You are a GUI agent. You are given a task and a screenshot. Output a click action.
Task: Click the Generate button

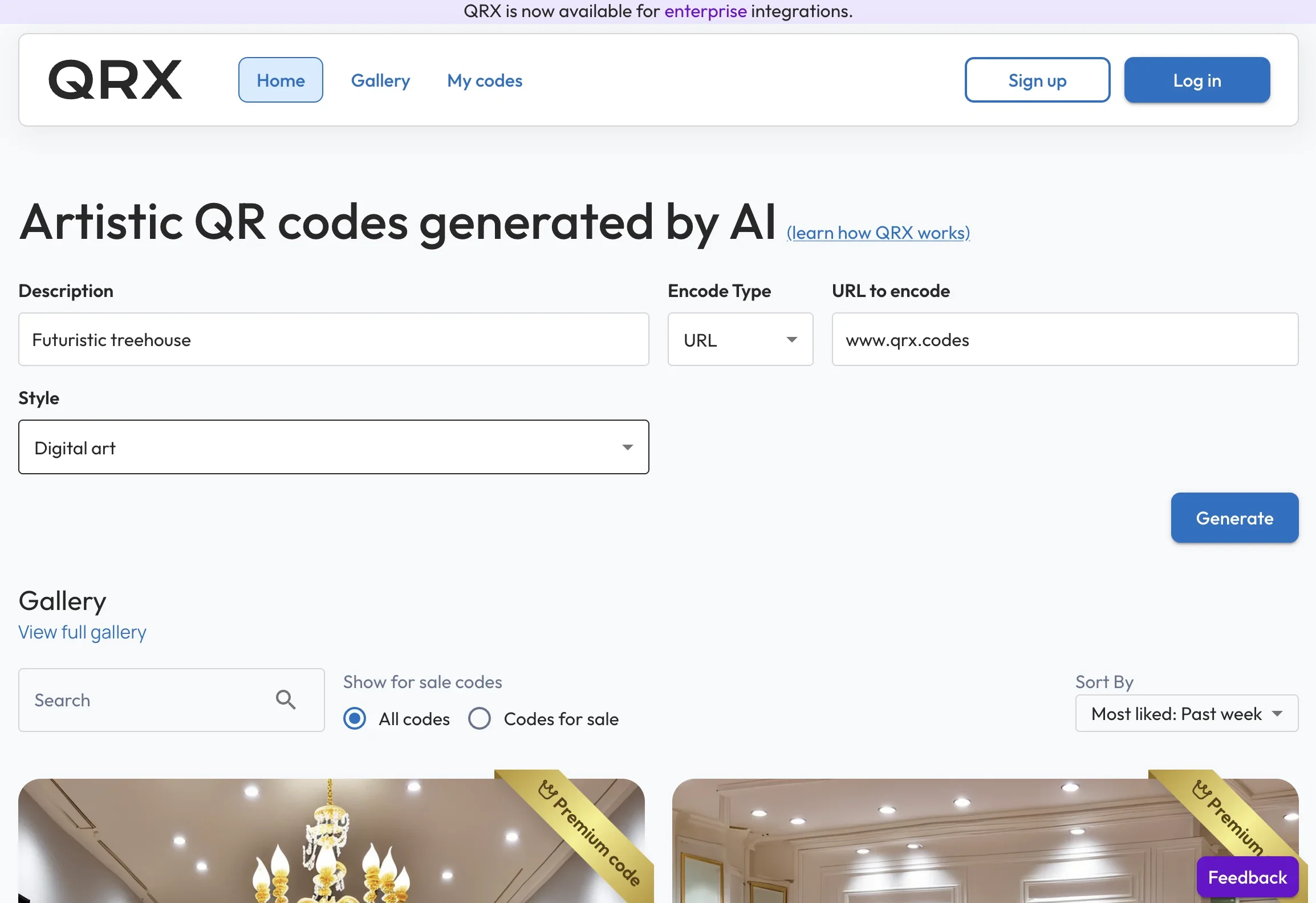coord(1234,518)
